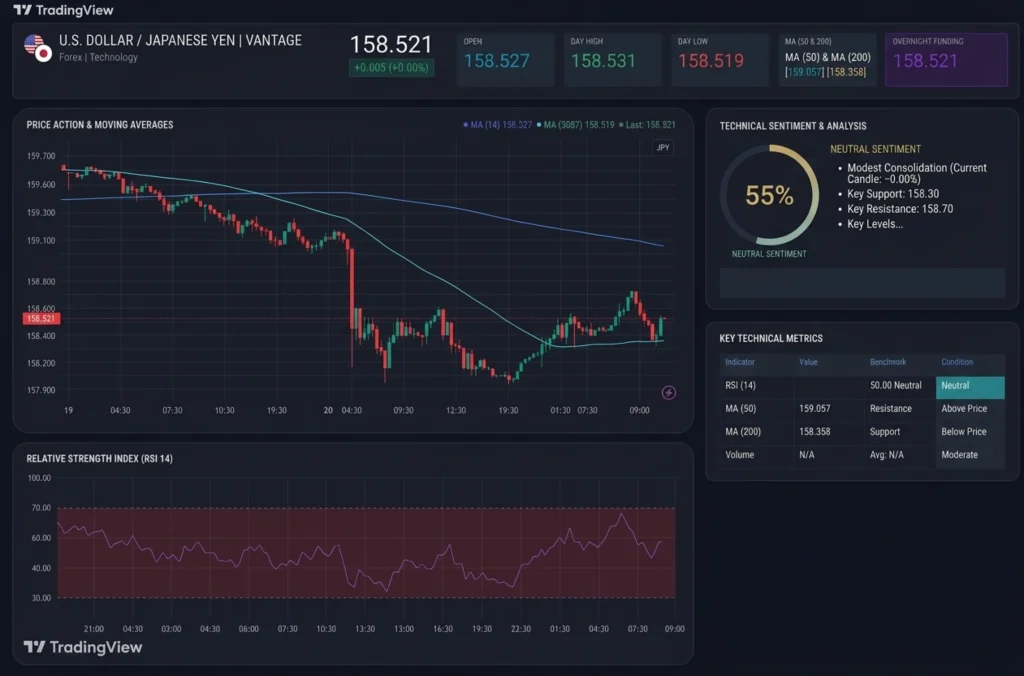Image resolution: width=1024 pixels, height=676 pixels.
Task: Click the JPY currency badge on the chart
Action: pyautogui.click(x=663, y=148)
